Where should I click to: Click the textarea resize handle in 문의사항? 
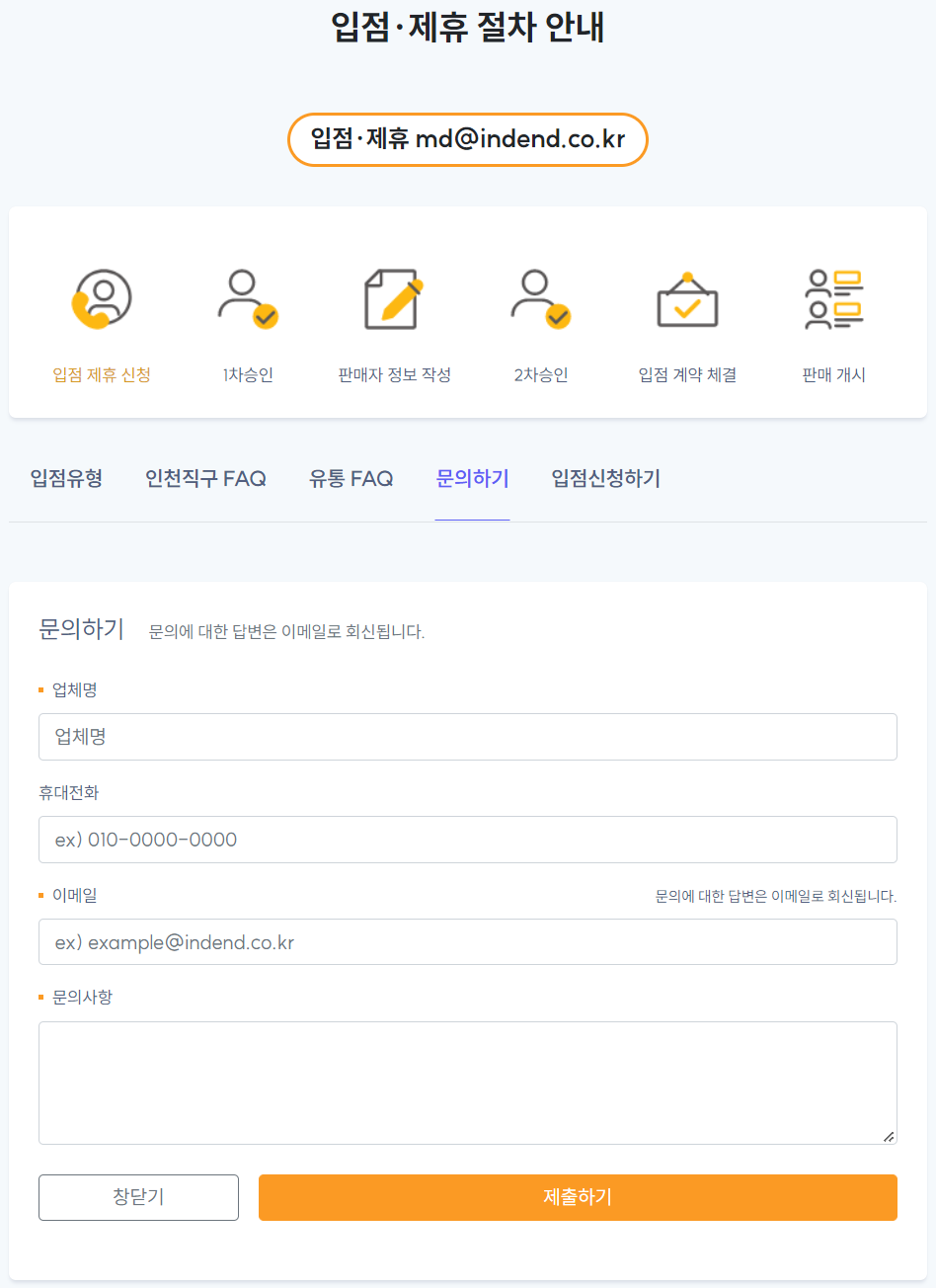tap(889, 1136)
